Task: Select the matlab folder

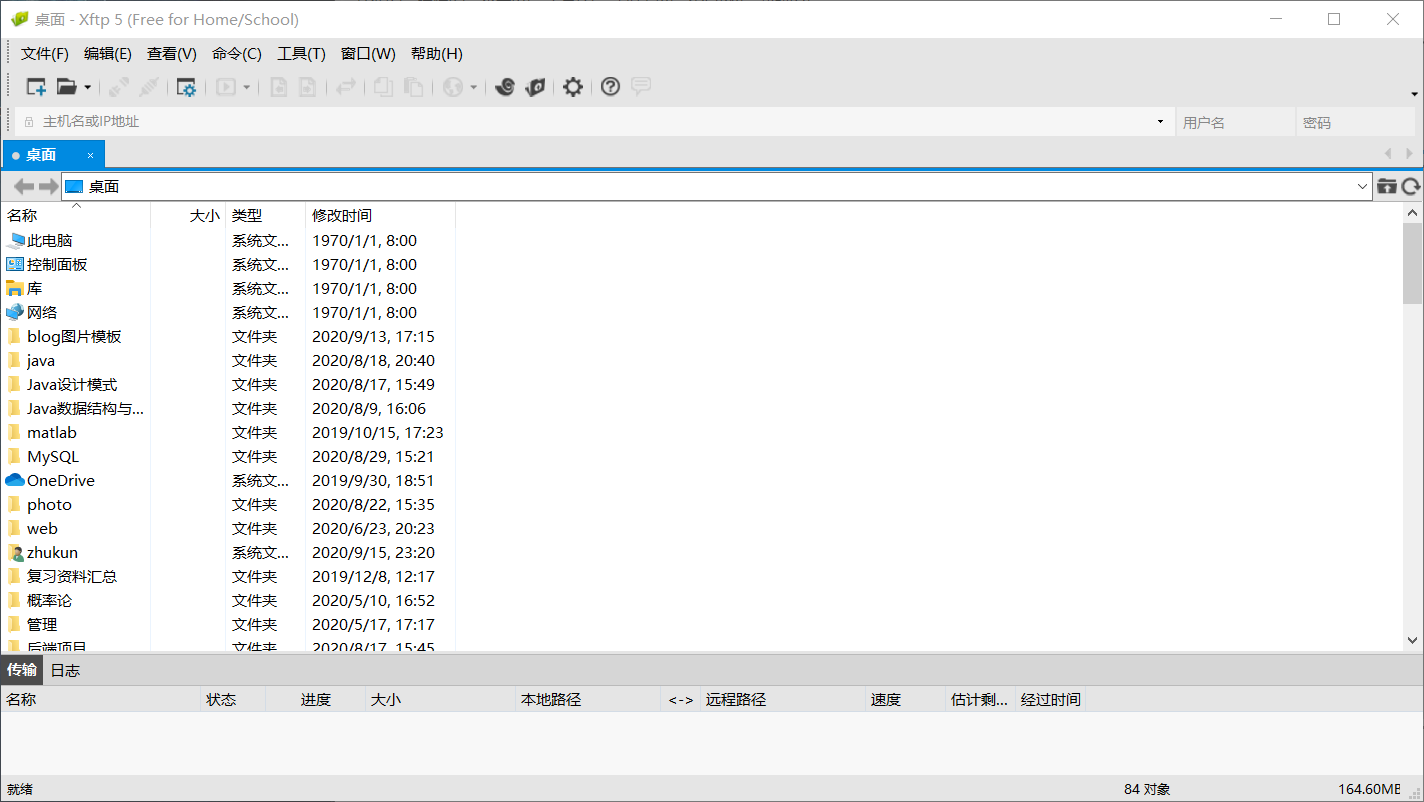Action: [x=52, y=433]
